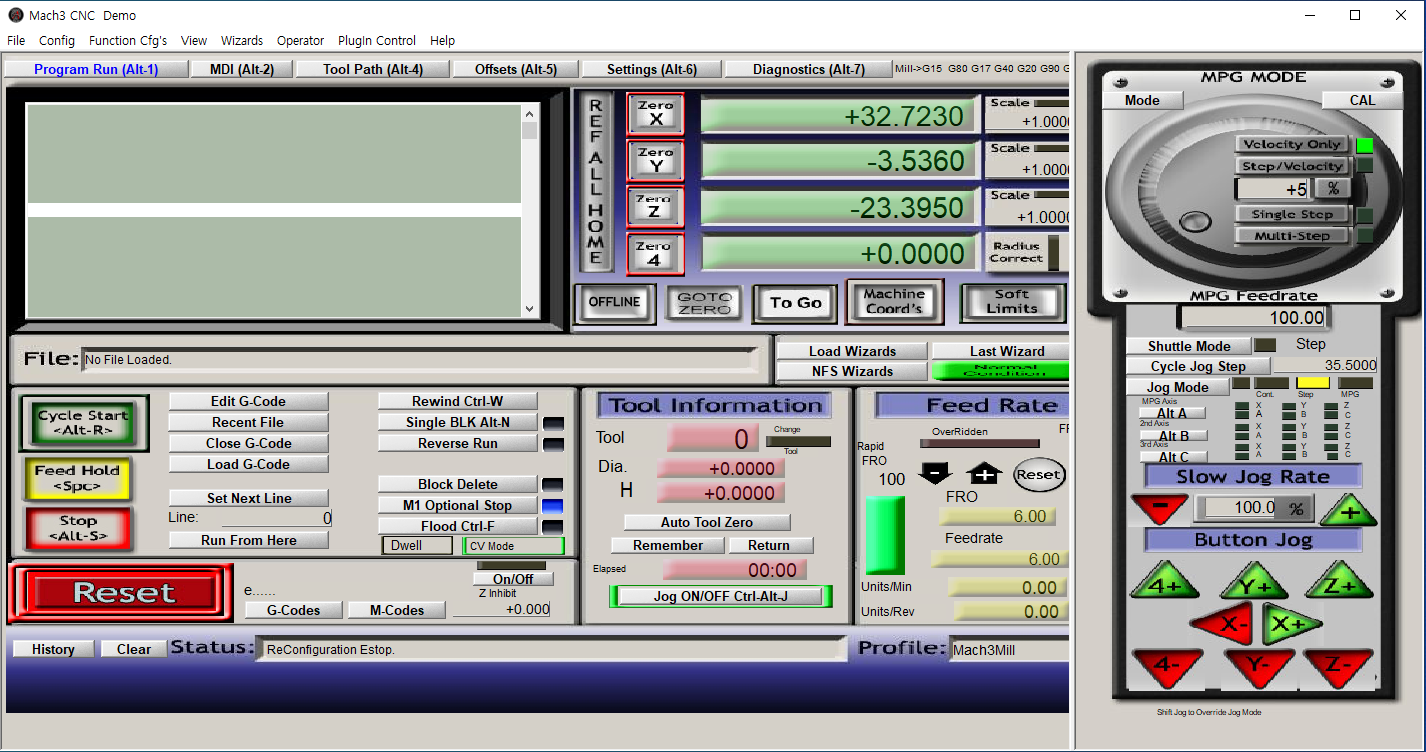
Task: Click the GOTO ZERO button
Action: coord(704,302)
